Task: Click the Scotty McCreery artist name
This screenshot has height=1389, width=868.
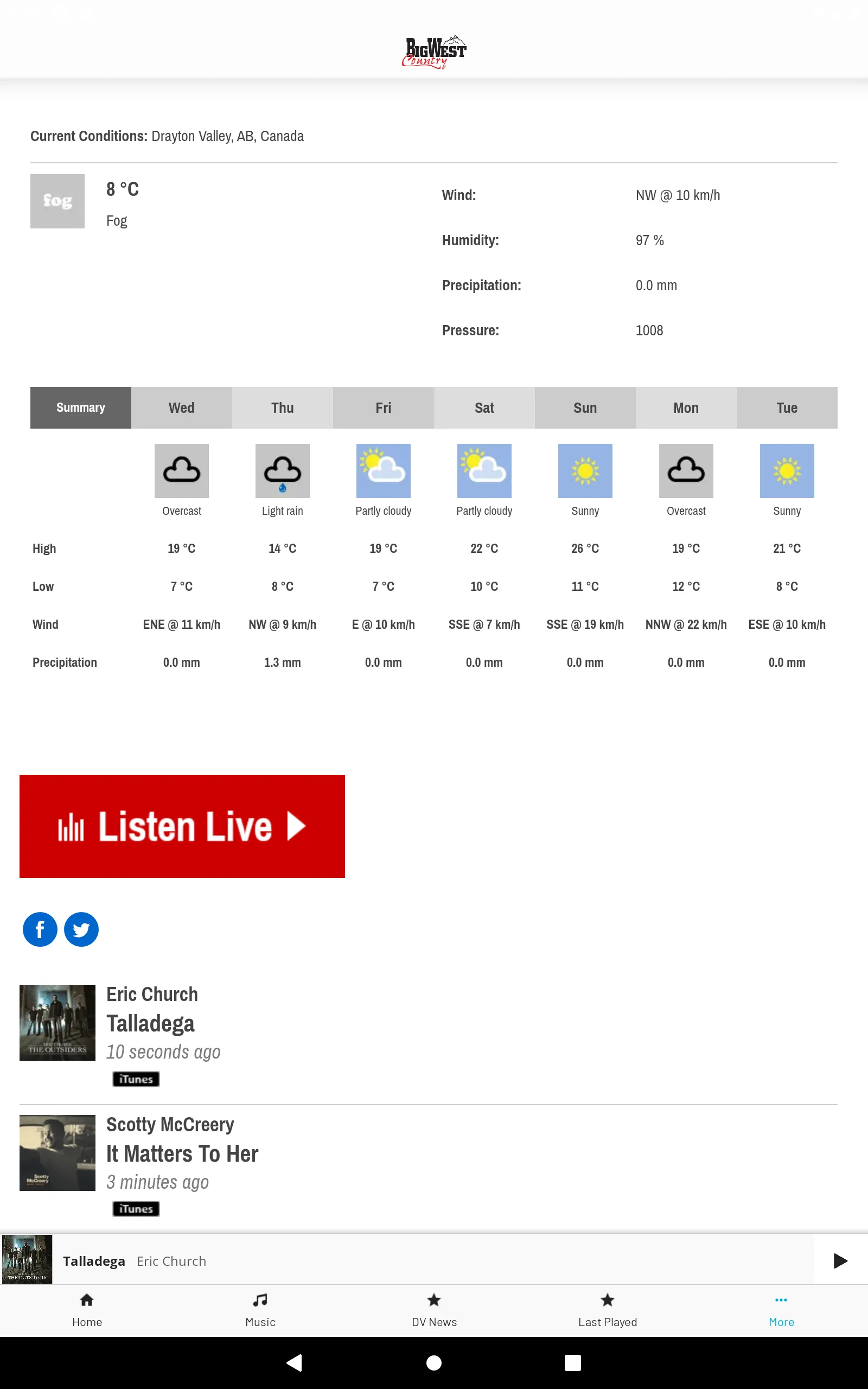Action: [170, 1124]
